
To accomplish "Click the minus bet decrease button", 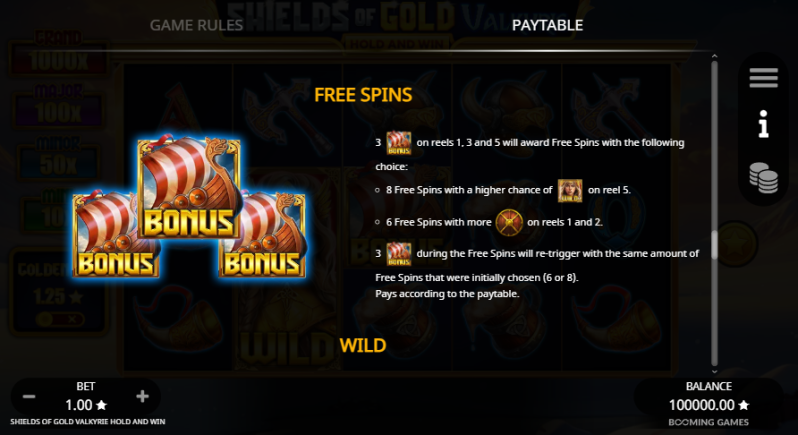I will click(29, 397).
